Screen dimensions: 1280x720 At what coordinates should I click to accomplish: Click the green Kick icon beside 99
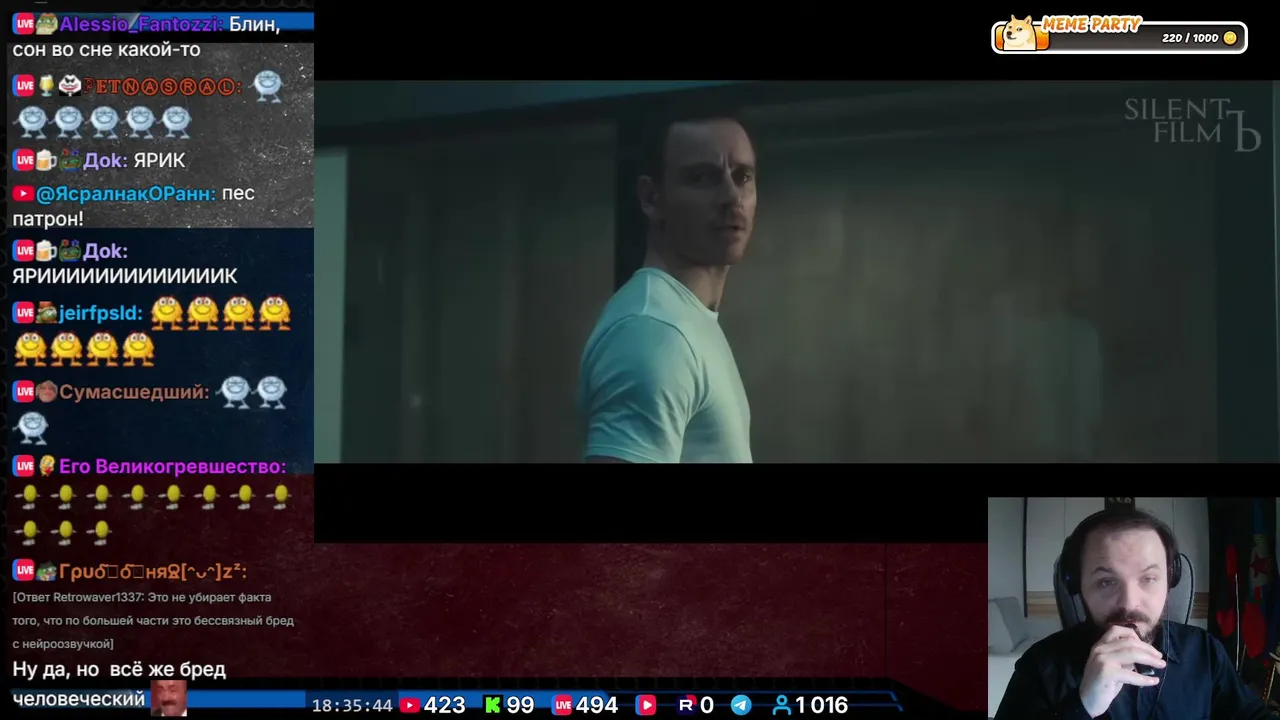492,705
